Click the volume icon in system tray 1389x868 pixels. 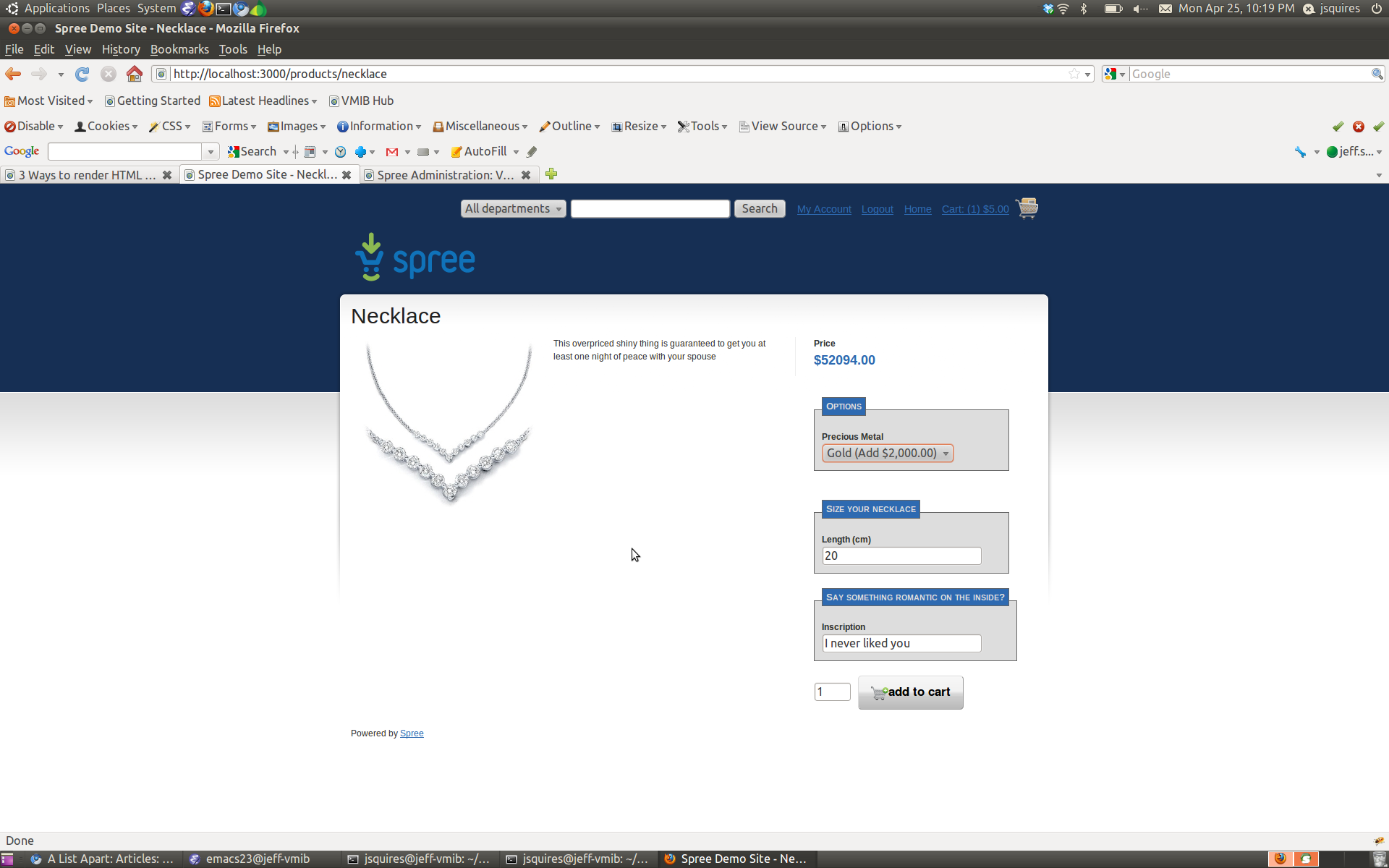pos(1139,9)
